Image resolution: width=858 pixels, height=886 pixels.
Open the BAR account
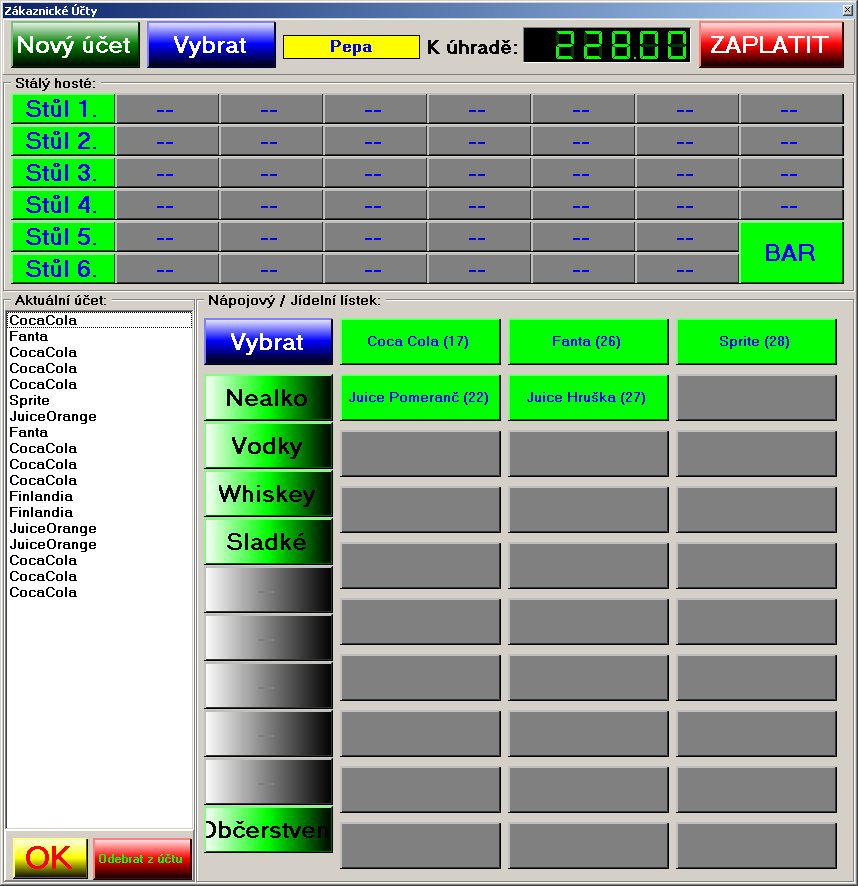tap(791, 253)
